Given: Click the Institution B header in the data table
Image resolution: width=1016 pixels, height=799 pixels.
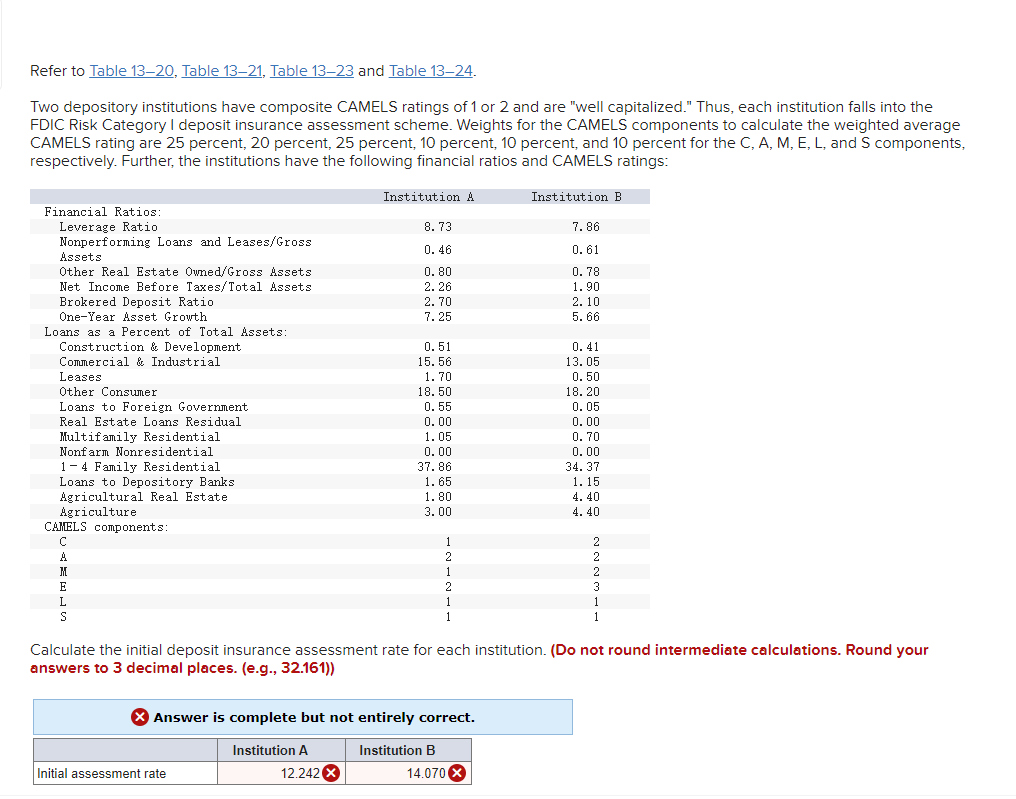Looking at the screenshot, I should tap(577, 197).
